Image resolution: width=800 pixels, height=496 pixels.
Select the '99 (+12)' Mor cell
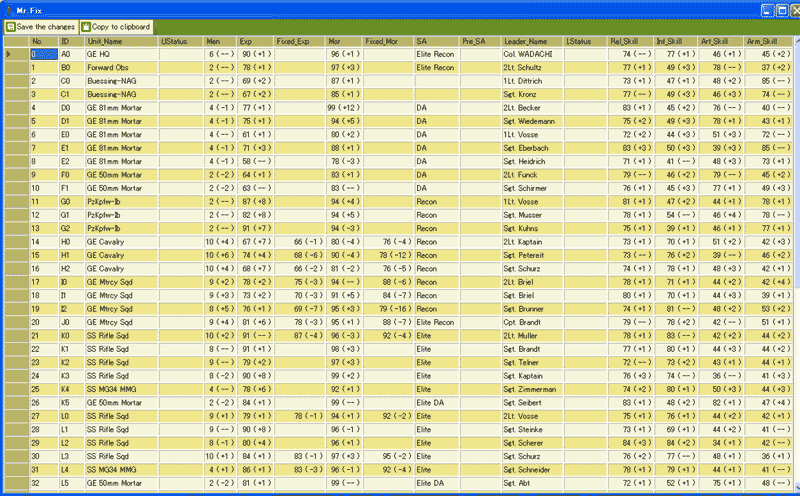344,108
